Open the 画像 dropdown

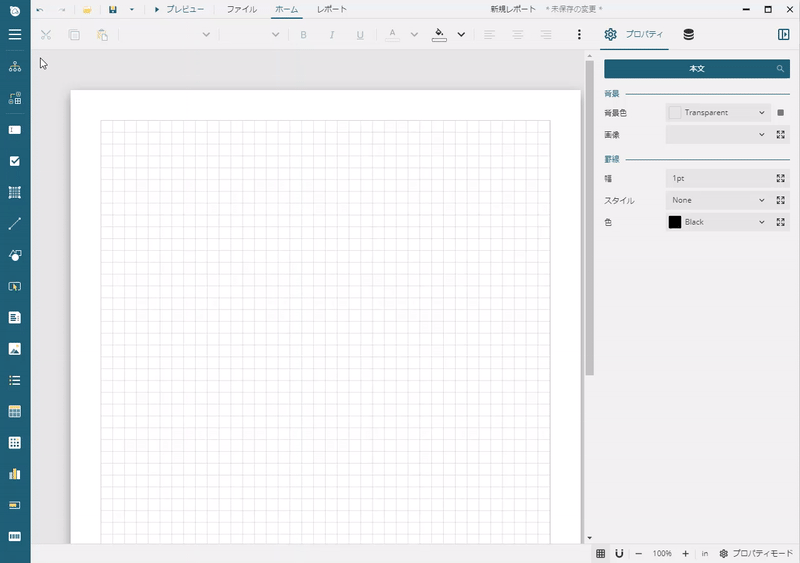718,134
